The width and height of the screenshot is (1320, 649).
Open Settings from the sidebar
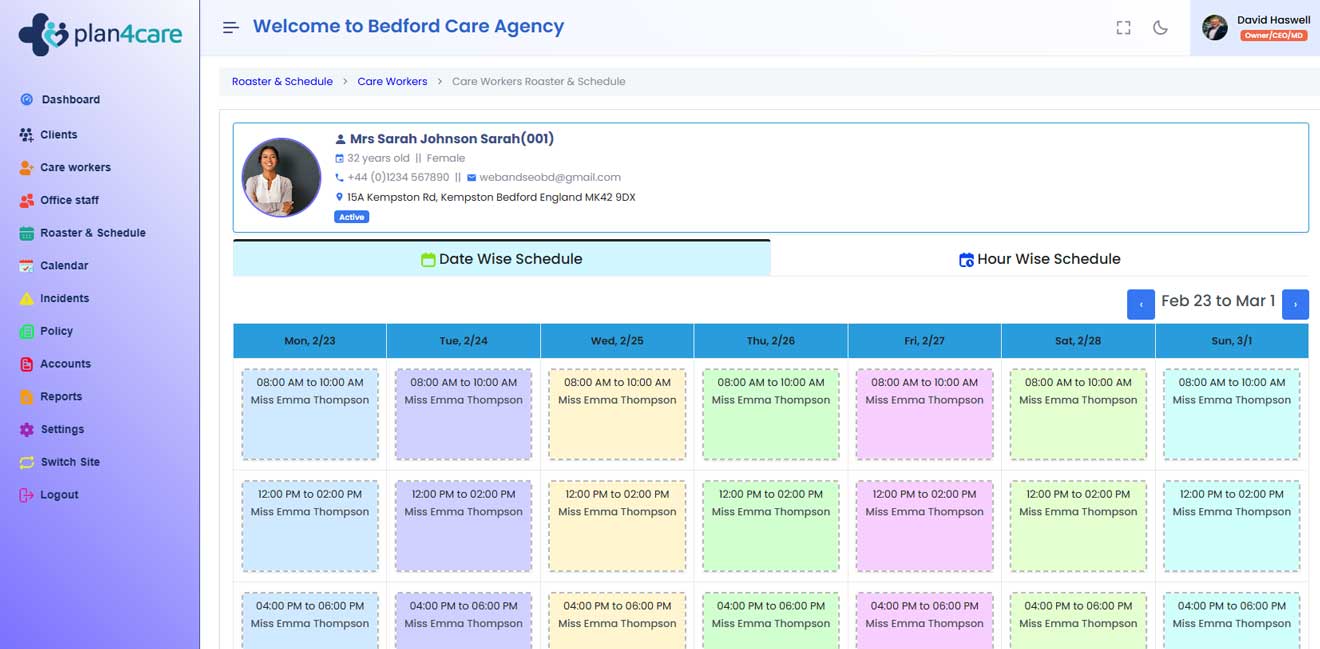pos(62,430)
